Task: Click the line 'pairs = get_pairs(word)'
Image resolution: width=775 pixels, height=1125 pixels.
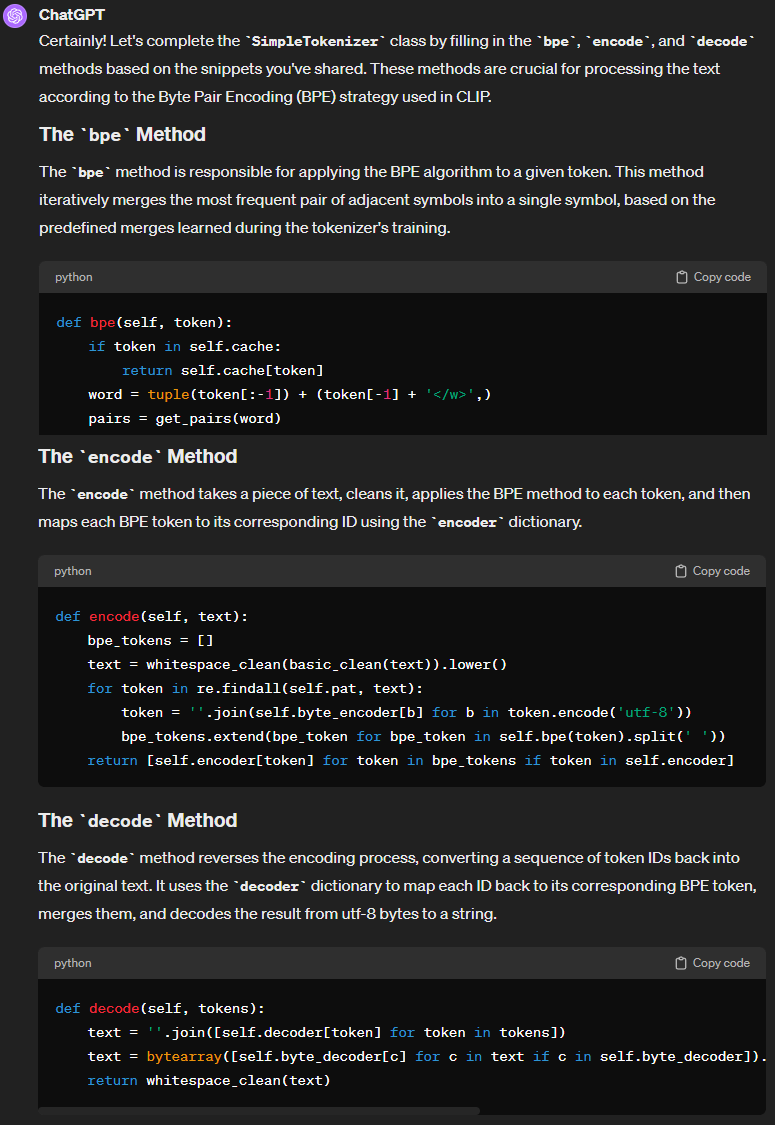Action: point(184,419)
